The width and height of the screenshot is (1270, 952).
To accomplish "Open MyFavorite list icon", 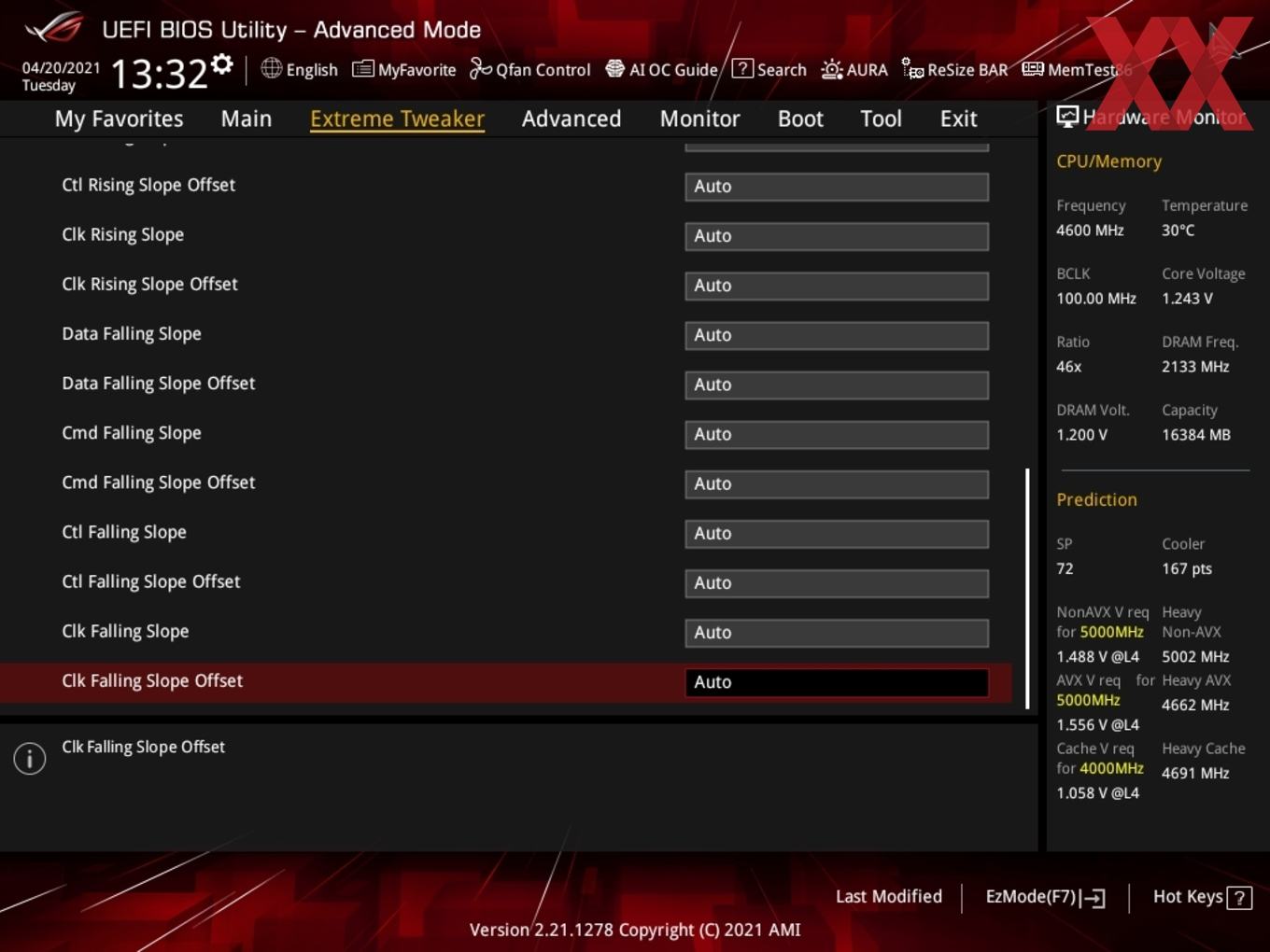I will point(362,69).
